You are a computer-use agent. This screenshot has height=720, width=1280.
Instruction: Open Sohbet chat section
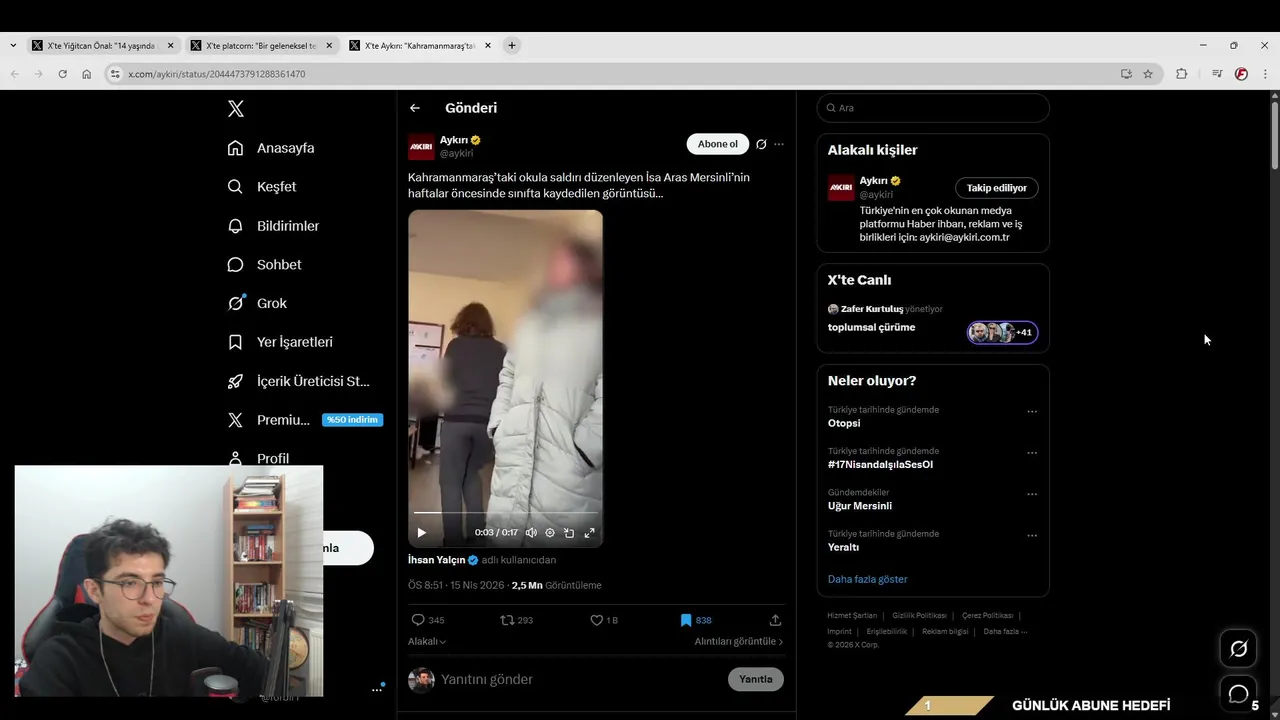(x=264, y=265)
